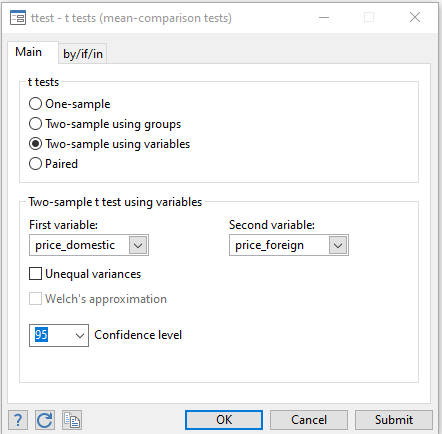This screenshot has width=442, height=434.
Task: Select Two-sample using variables option
Action: pyautogui.click(x=35, y=144)
